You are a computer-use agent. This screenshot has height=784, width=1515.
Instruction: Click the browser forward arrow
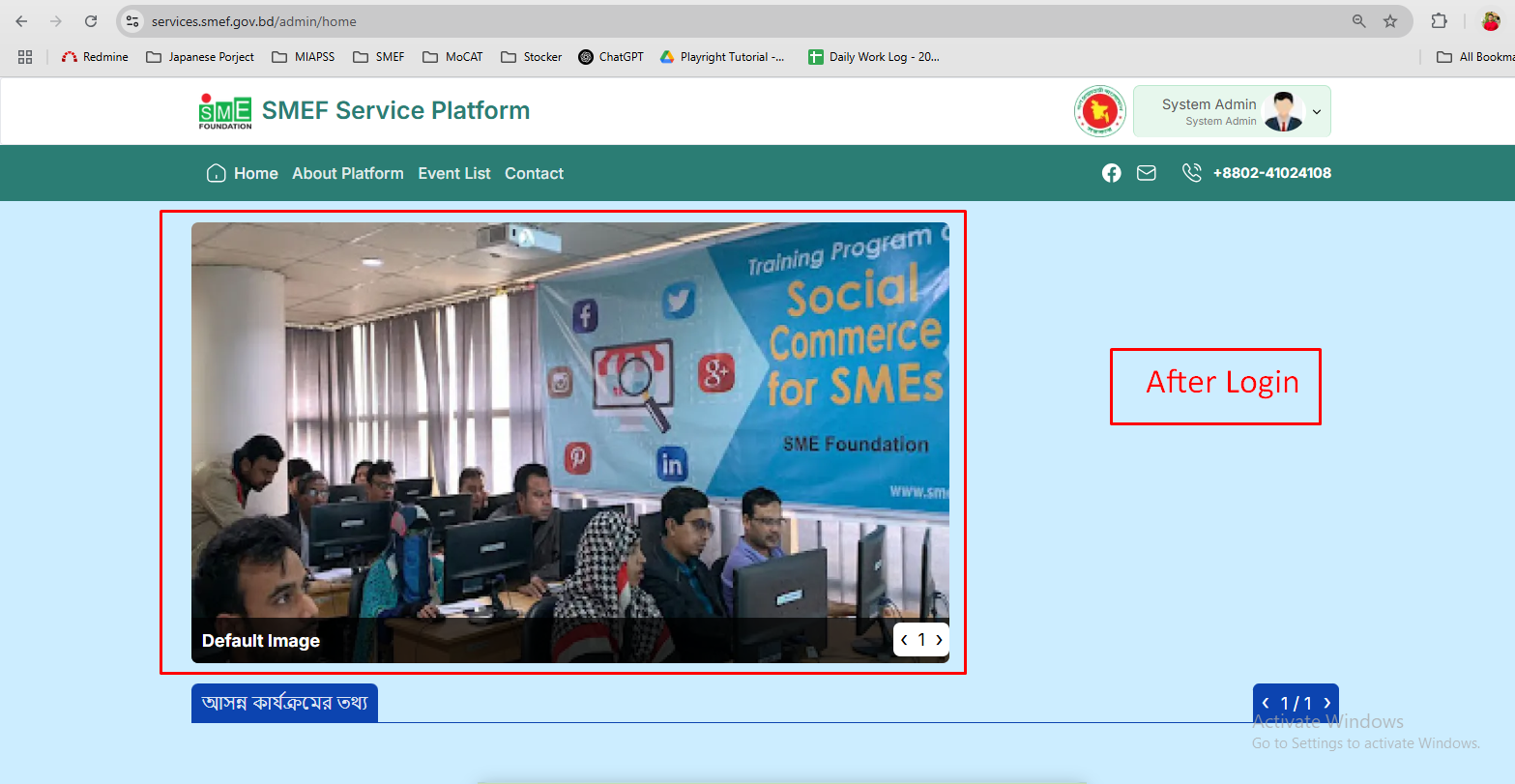tap(56, 21)
